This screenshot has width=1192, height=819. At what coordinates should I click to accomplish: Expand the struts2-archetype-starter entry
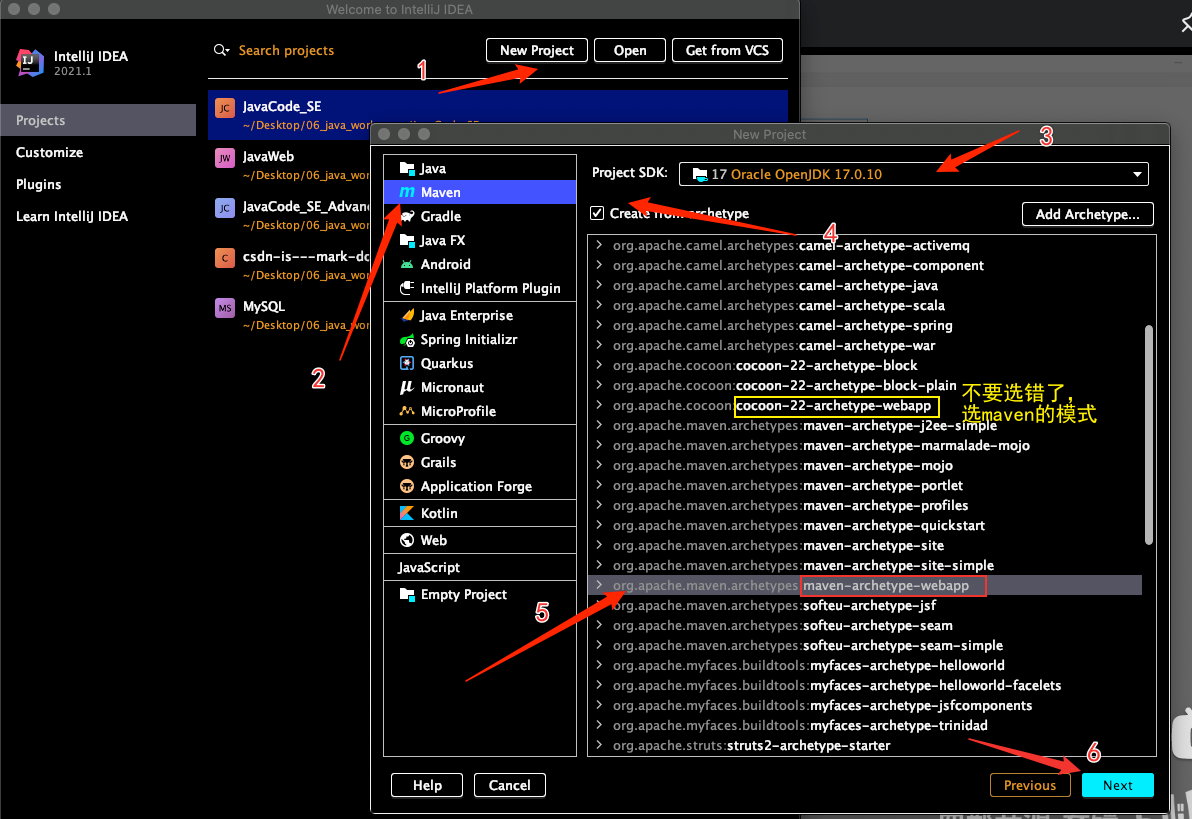599,744
